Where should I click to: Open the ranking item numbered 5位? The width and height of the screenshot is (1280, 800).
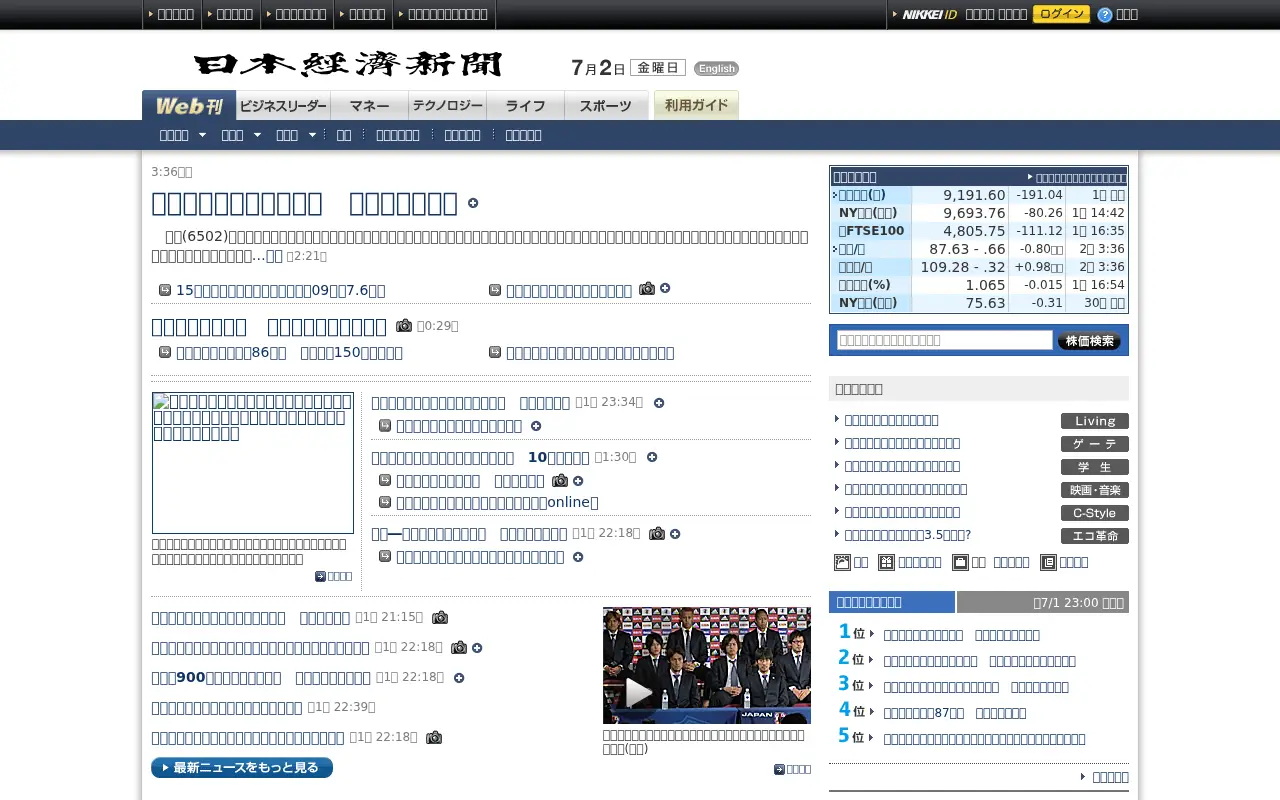(x=984, y=739)
